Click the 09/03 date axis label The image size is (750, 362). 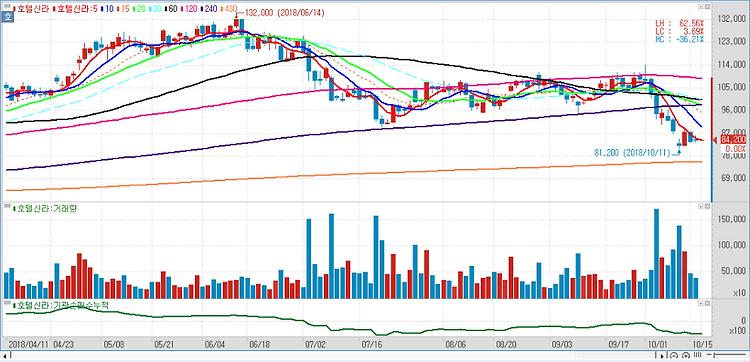pyautogui.click(x=562, y=344)
